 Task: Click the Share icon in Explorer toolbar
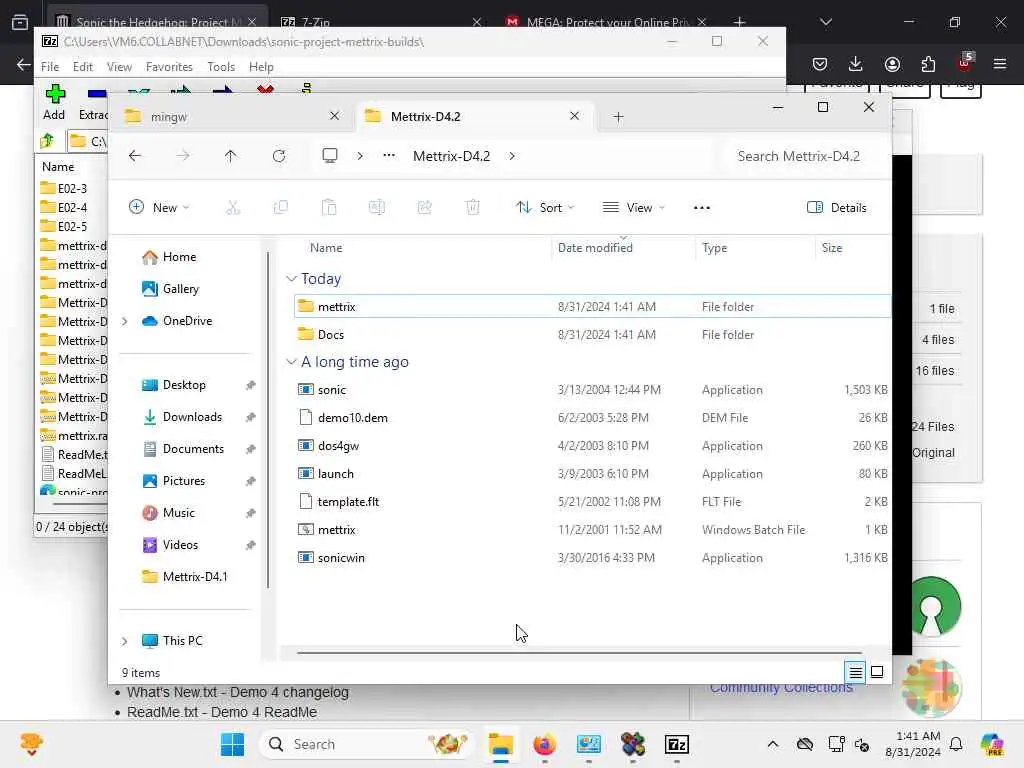(424, 208)
